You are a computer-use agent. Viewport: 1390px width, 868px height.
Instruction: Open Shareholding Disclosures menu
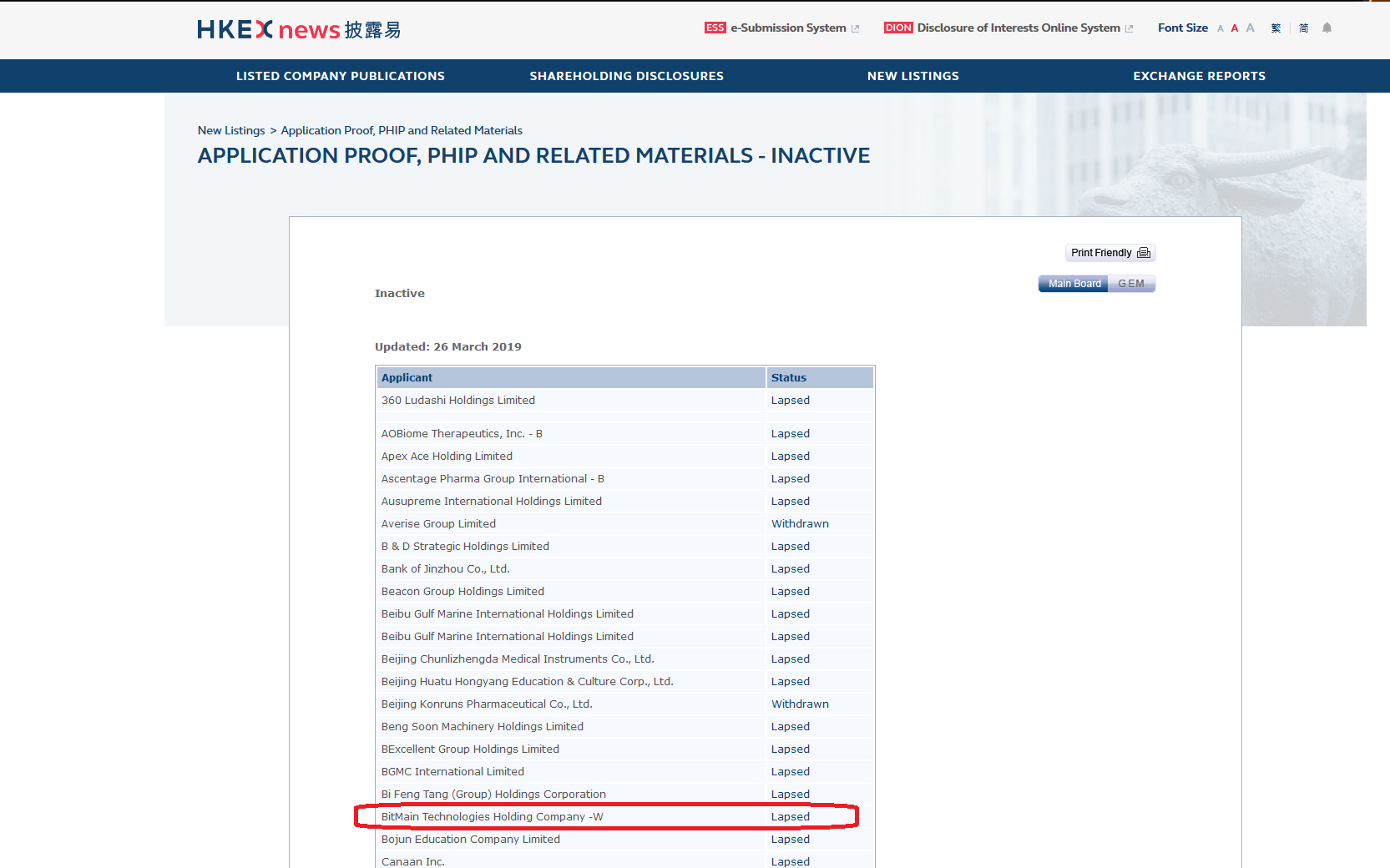627,76
